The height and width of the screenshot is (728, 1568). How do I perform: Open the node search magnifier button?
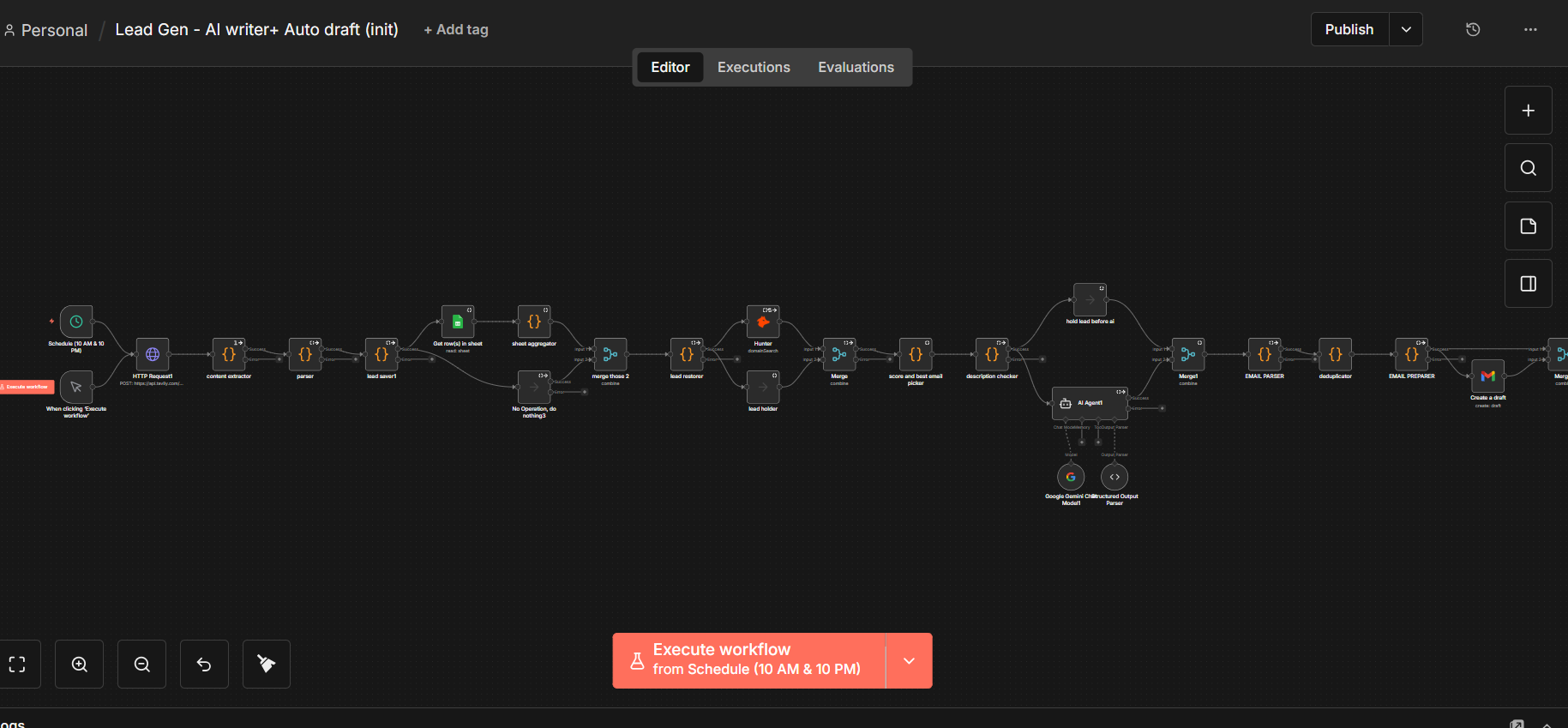click(1529, 168)
